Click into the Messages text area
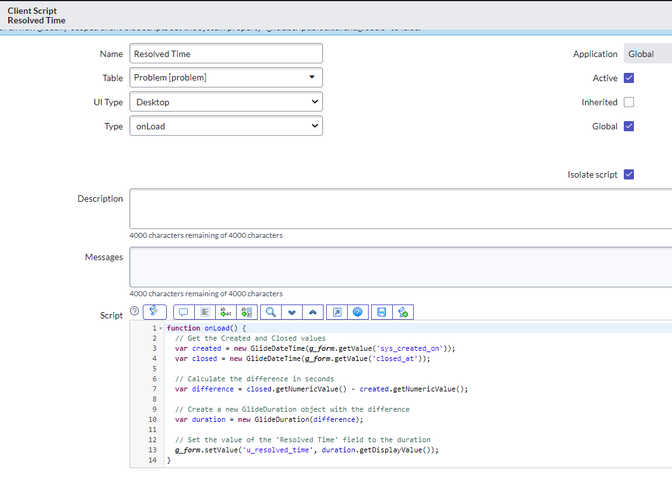This screenshot has width=672, height=477. tap(401, 267)
